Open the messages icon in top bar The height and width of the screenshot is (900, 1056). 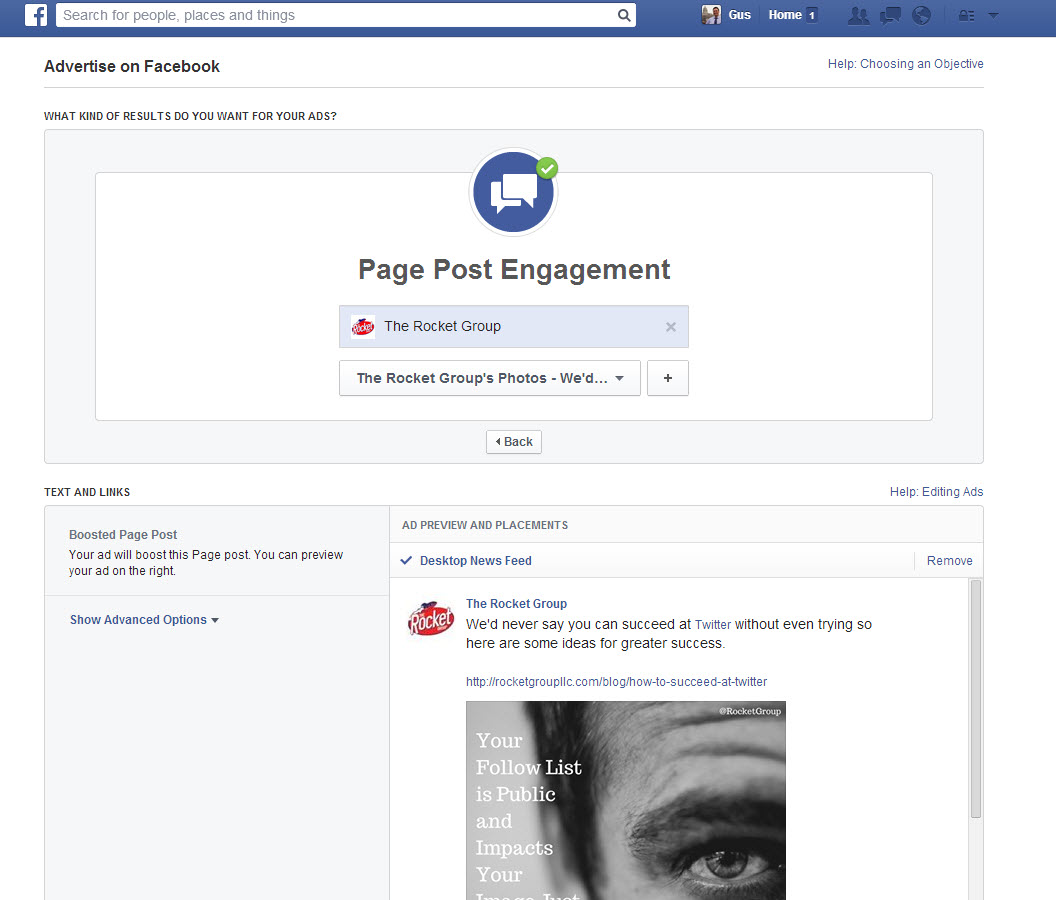(x=890, y=15)
